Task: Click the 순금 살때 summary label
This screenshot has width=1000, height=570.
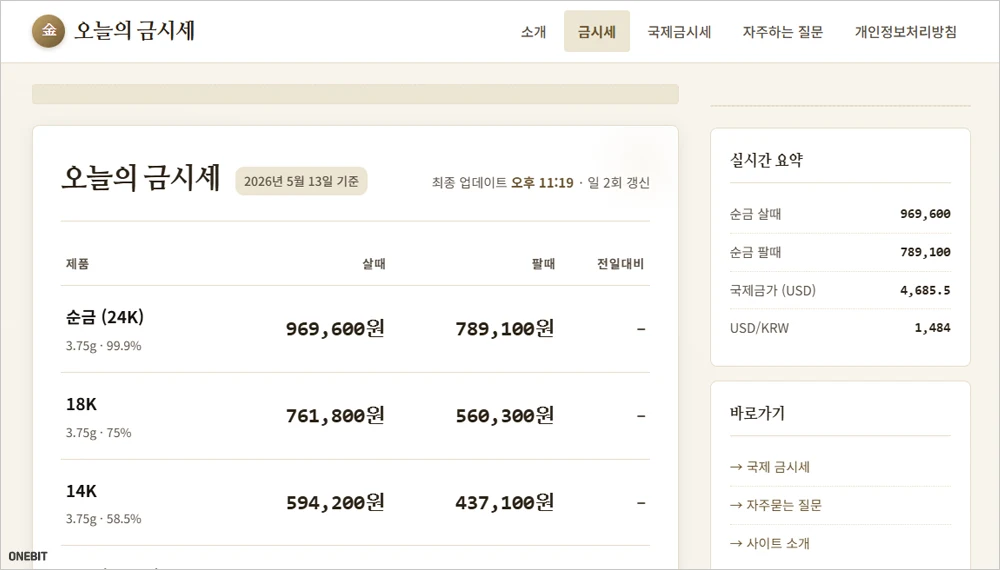Action: (x=755, y=214)
